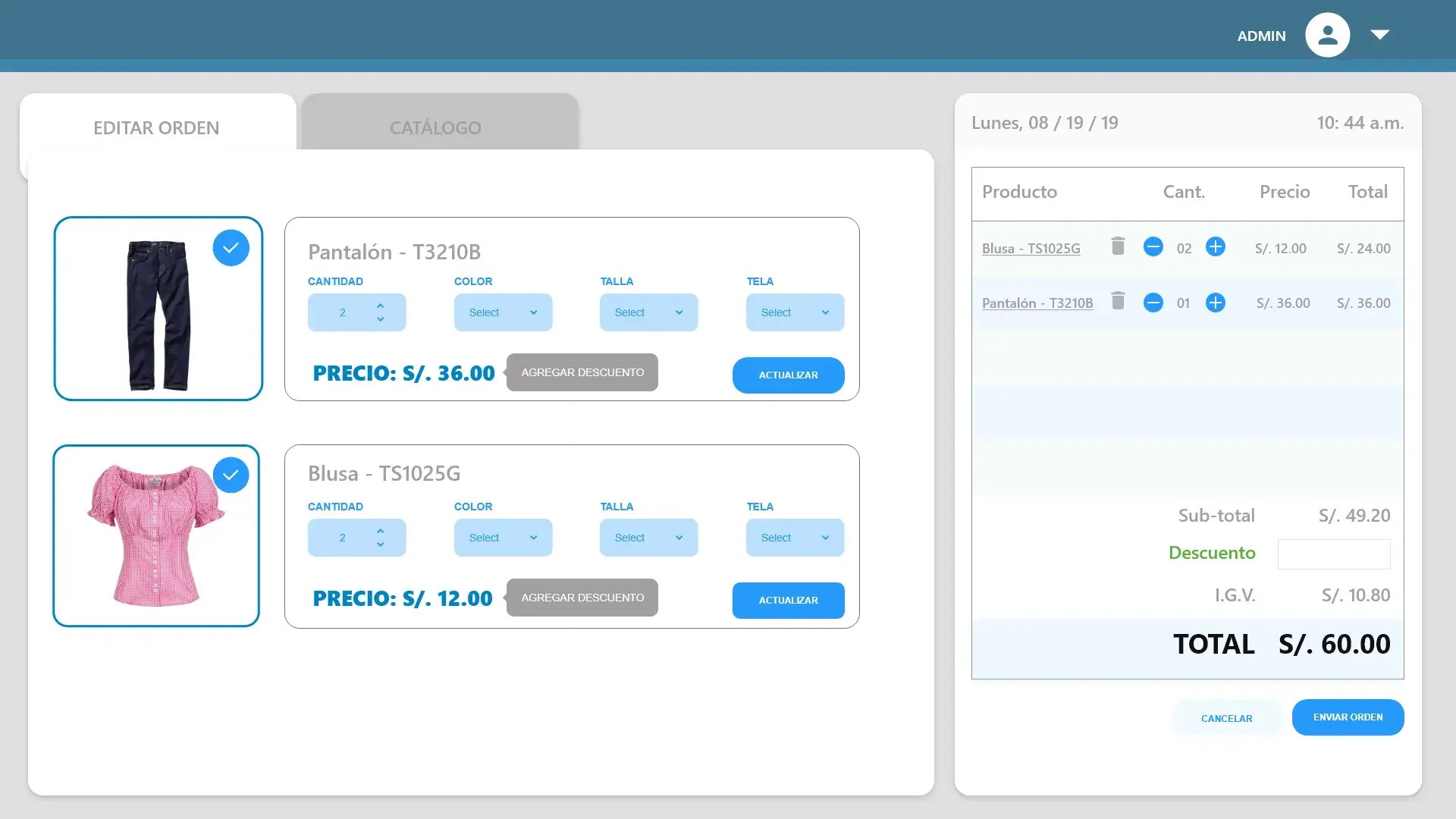
Task: Expand Talla dropdown for Blusa - TS1025G
Action: tap(648, 538)
